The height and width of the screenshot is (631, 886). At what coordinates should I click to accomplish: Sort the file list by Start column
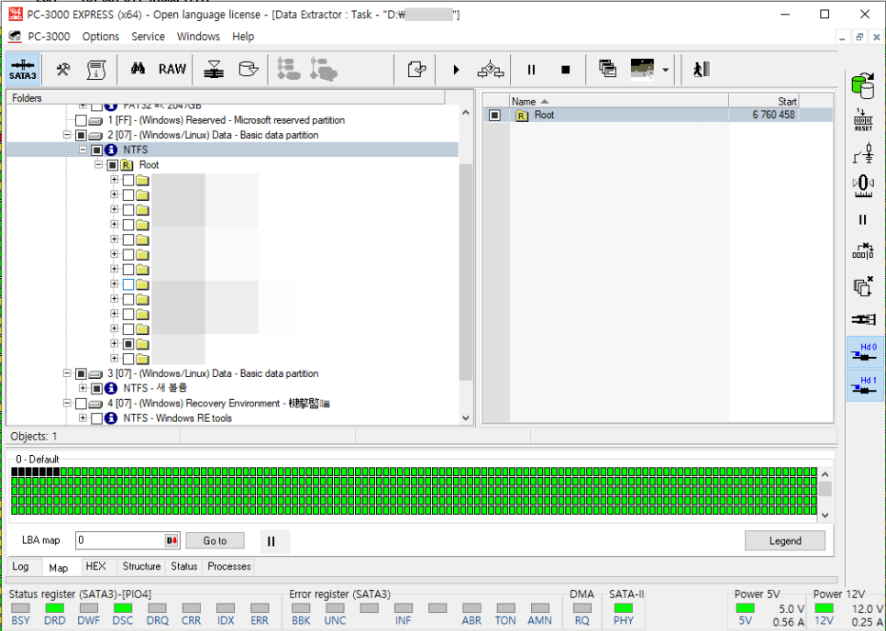coord(763,101)
